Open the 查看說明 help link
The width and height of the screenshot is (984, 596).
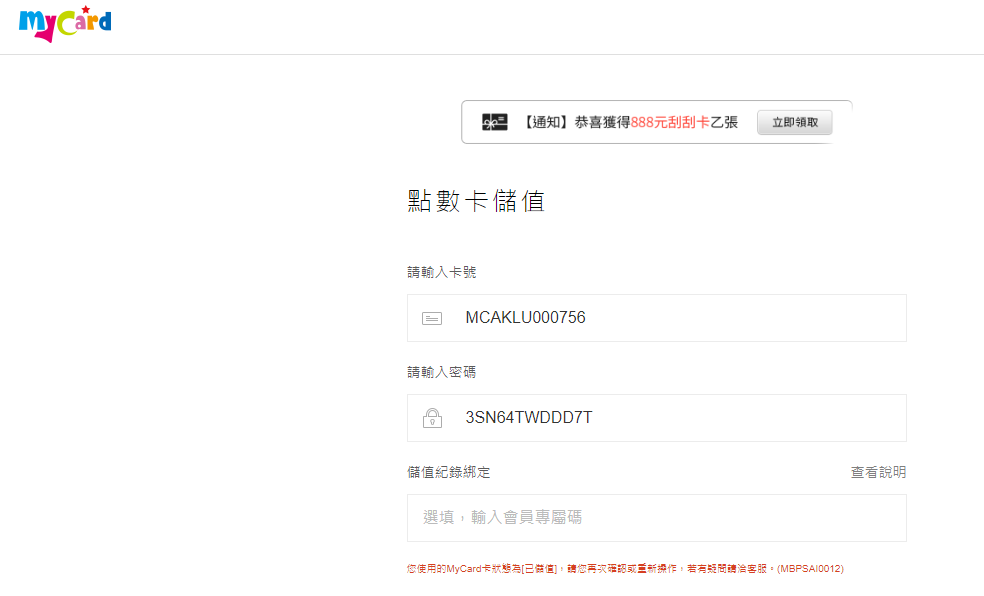tap(878, 472)
